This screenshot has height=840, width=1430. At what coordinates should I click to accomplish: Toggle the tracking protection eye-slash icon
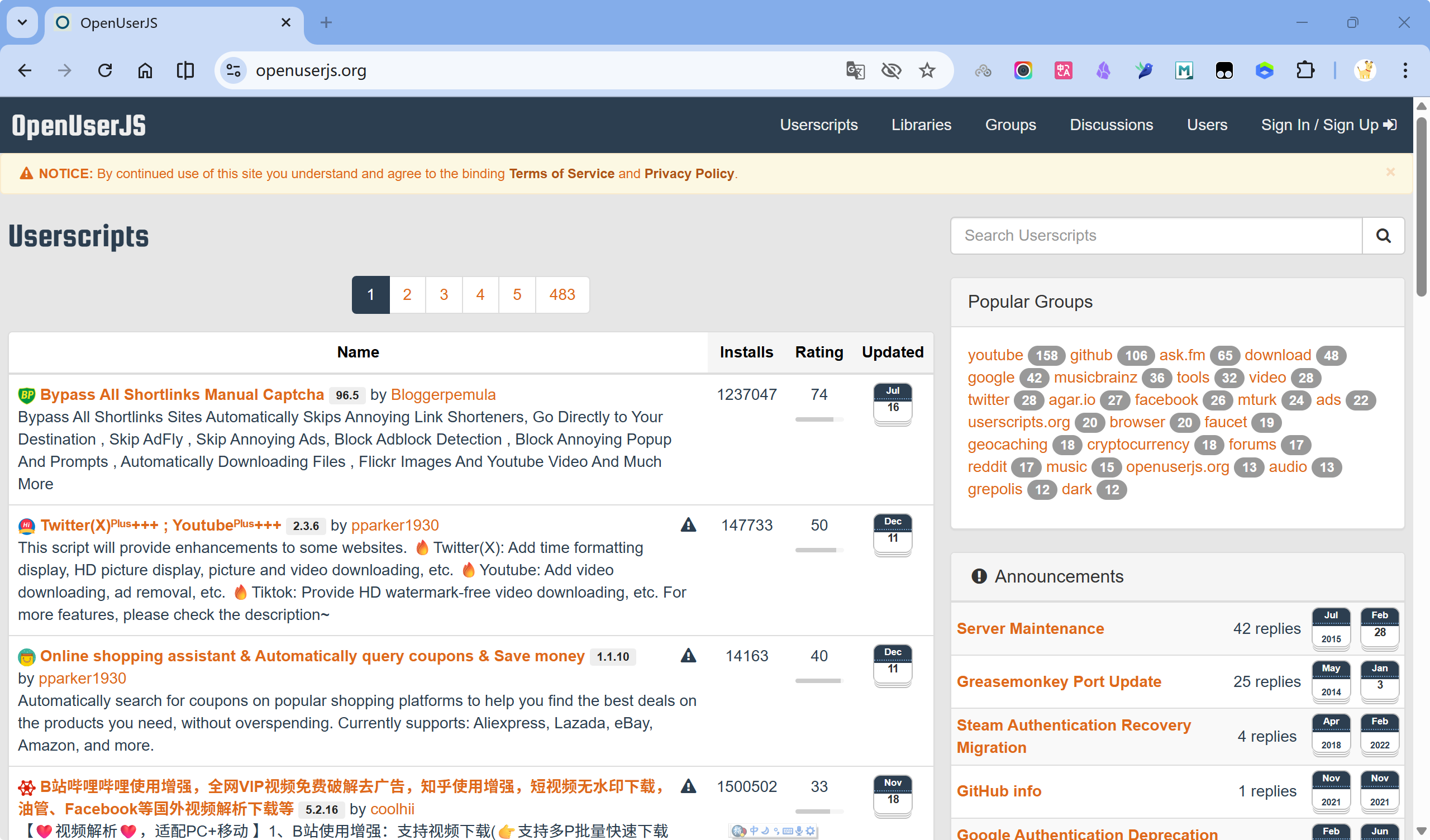(891, 70)
